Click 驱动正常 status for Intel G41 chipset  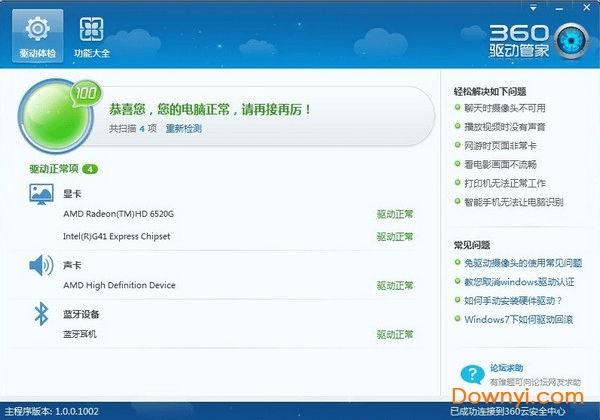pyautogui.click(x=394, y=237)
